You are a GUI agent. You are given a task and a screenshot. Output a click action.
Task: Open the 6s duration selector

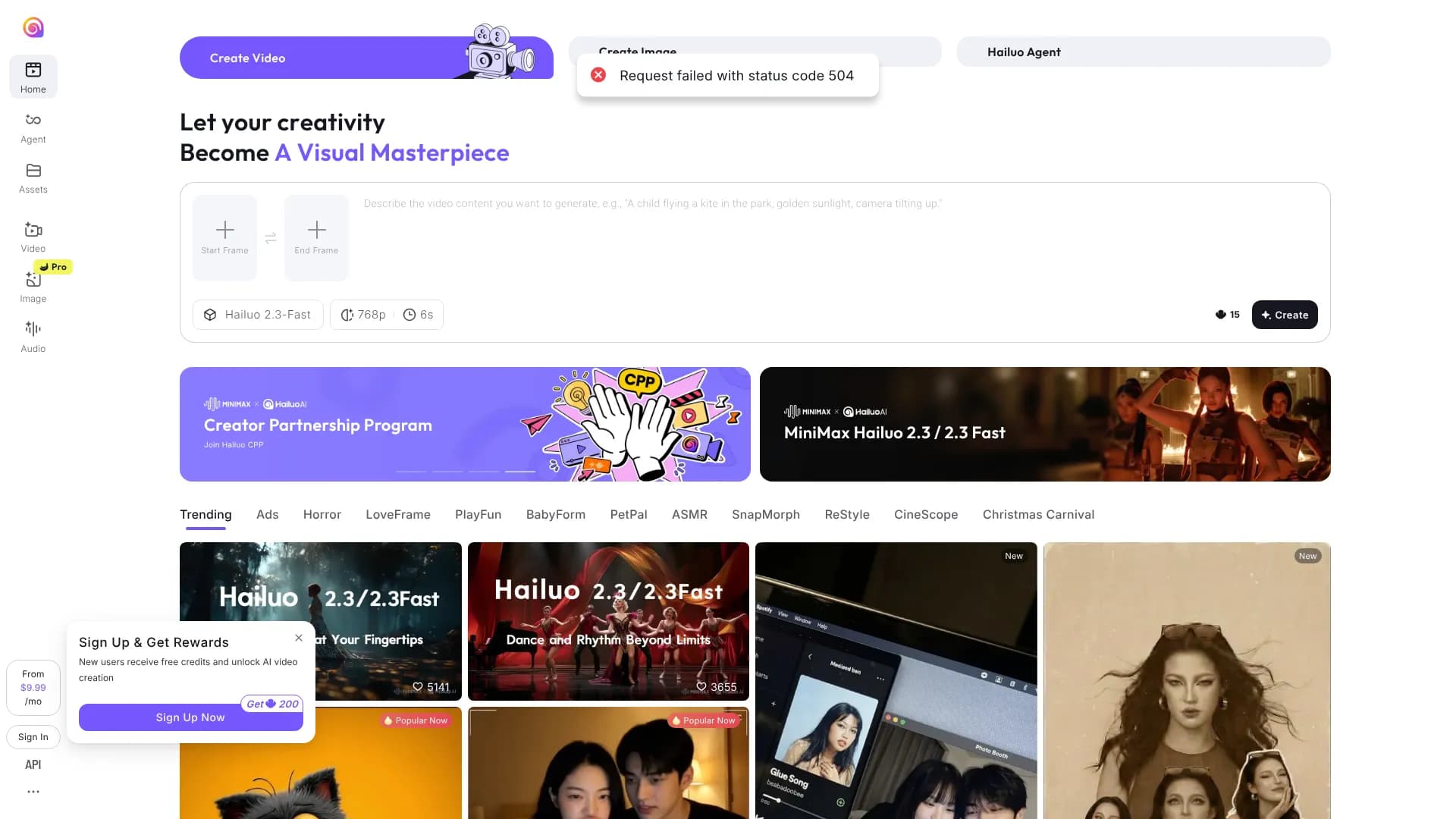[418, 315]
